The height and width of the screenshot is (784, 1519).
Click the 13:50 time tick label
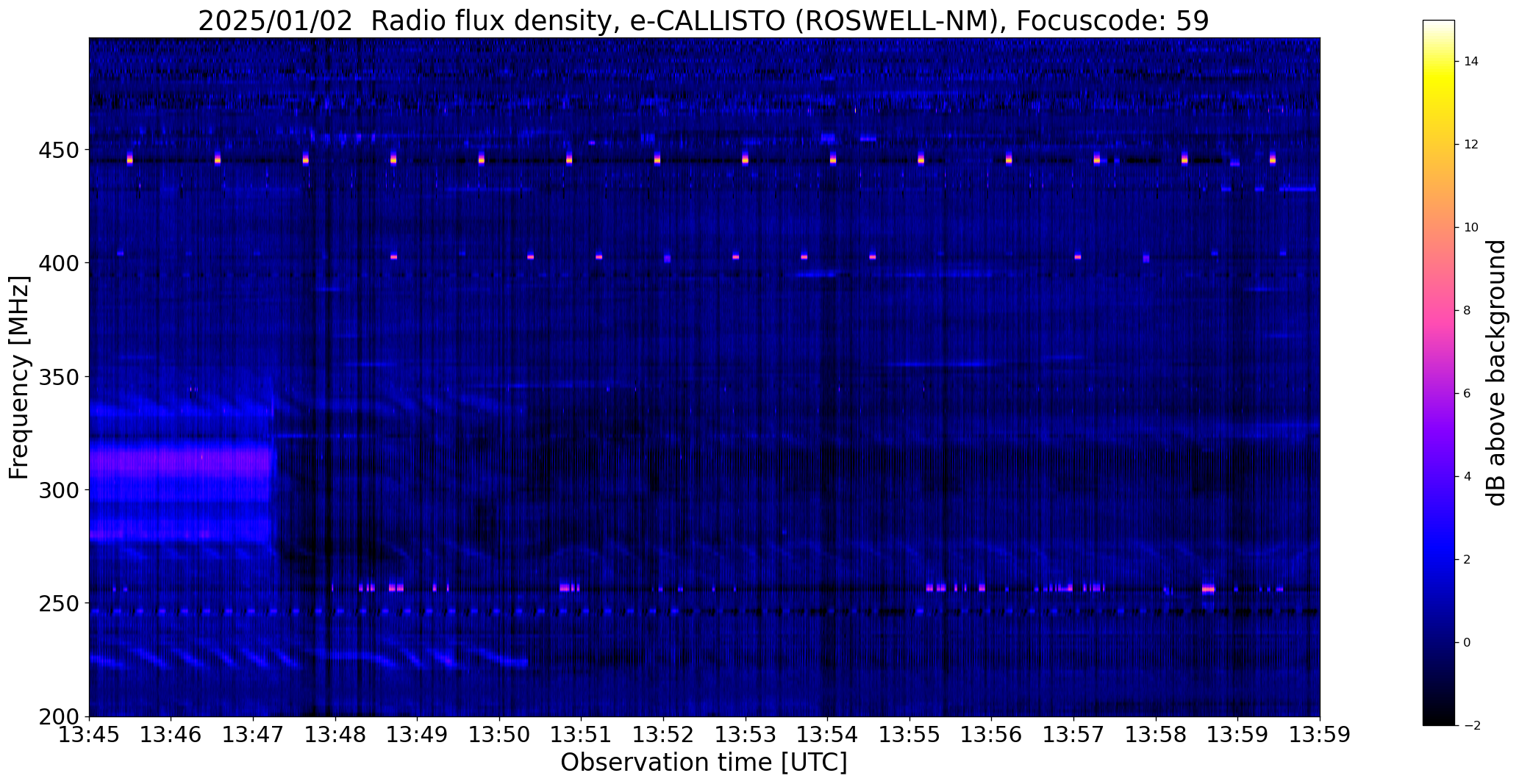[x=500, y=735]
